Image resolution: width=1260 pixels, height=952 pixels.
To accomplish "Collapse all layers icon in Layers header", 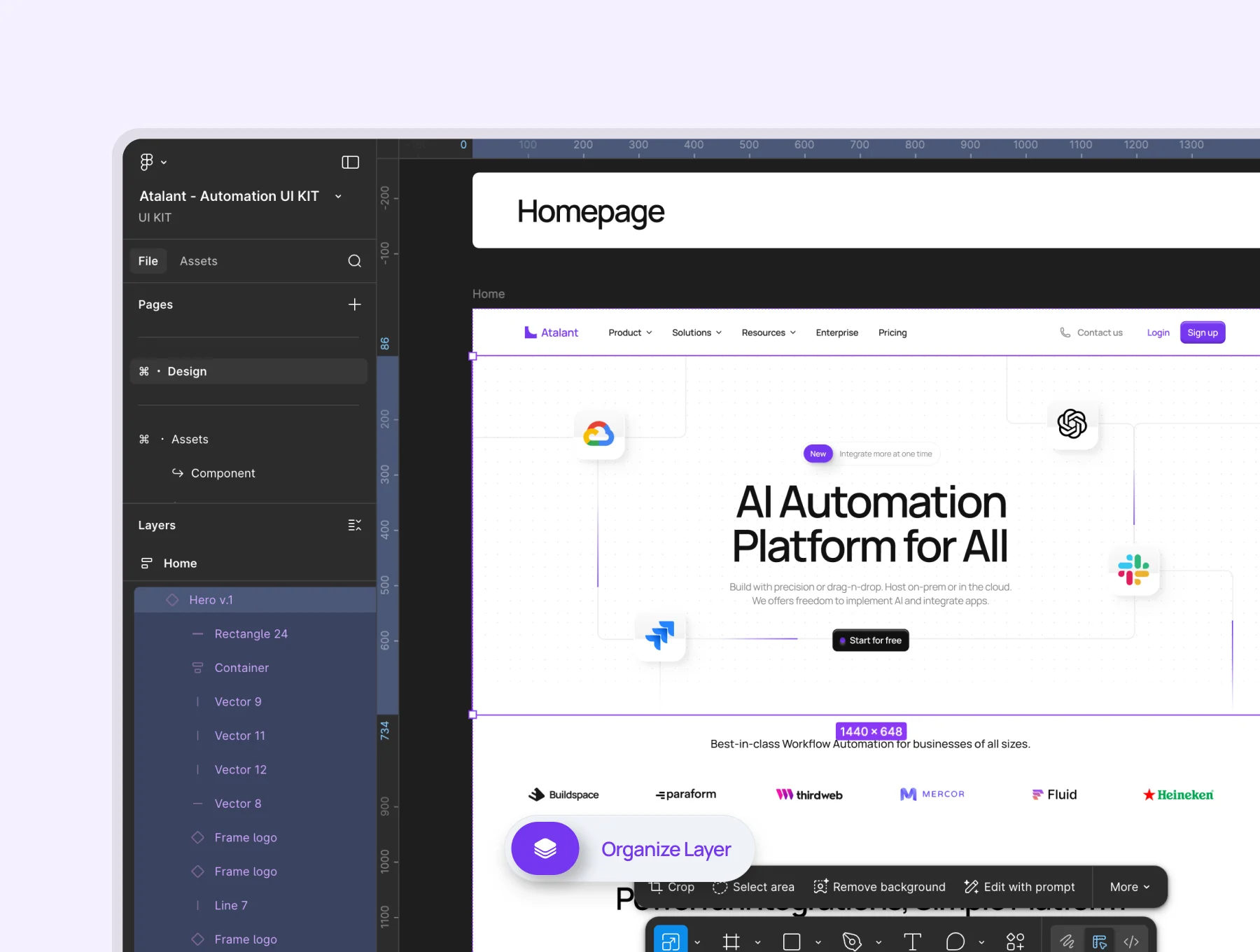I will point(355,525).
